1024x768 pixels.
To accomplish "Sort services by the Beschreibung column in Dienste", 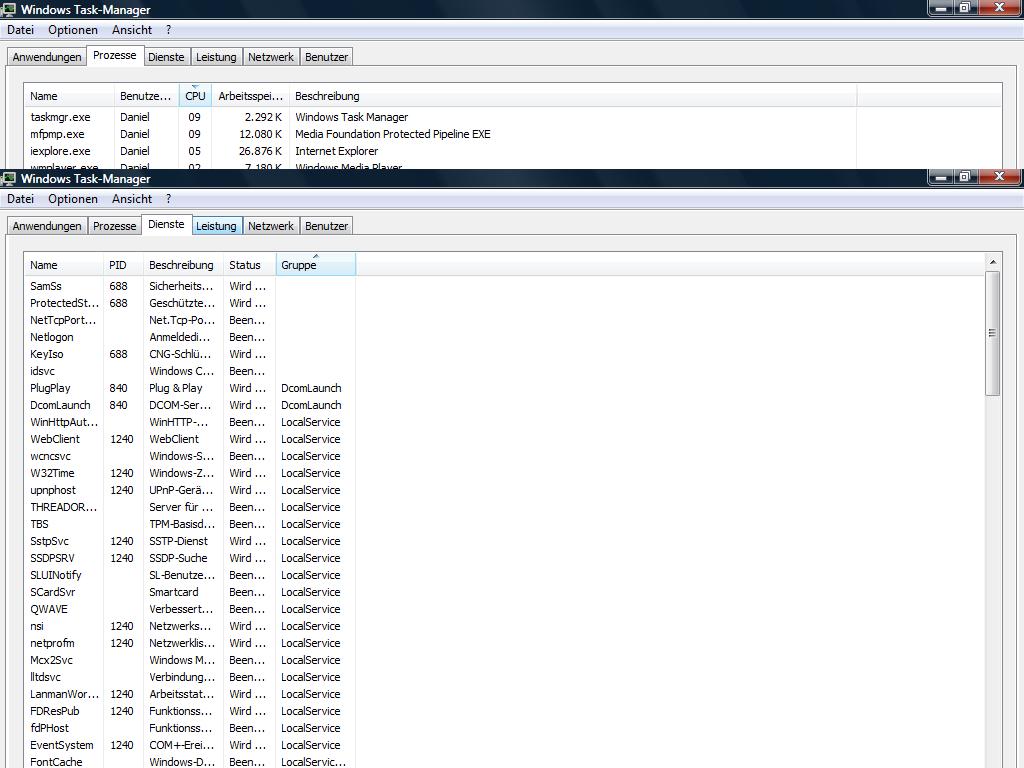I will click(x=183, y=264).
